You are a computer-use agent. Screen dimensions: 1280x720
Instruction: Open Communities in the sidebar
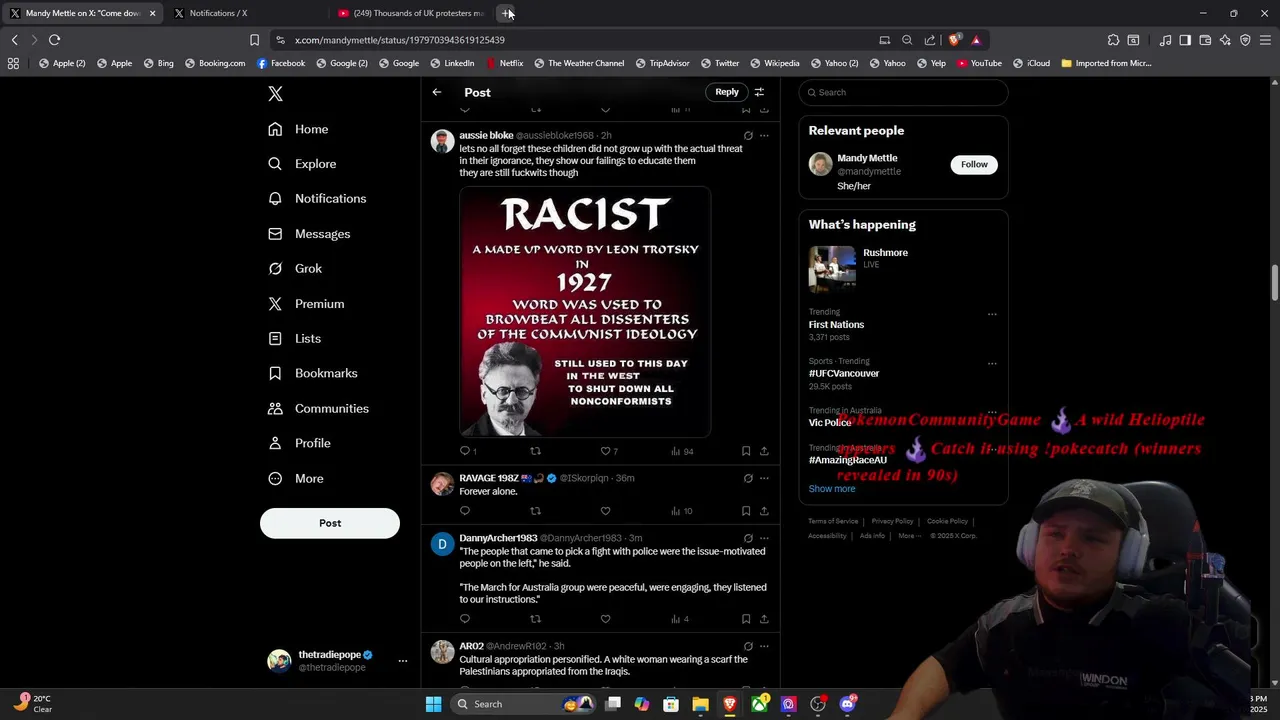tap(318, 408)
